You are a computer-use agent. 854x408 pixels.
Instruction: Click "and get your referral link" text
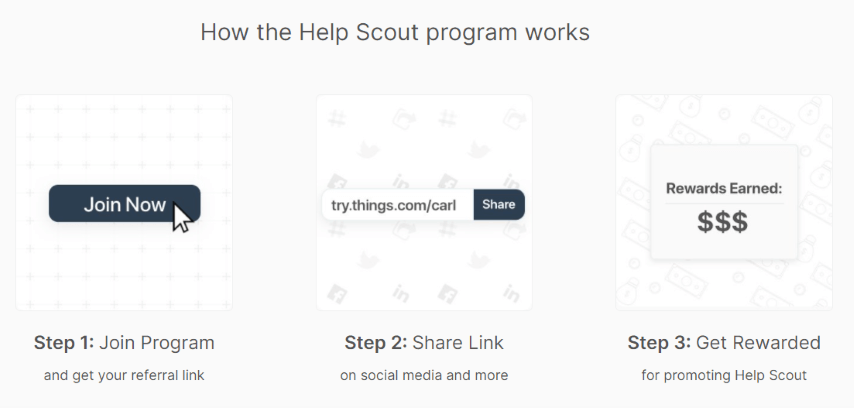tap(124, 376)
